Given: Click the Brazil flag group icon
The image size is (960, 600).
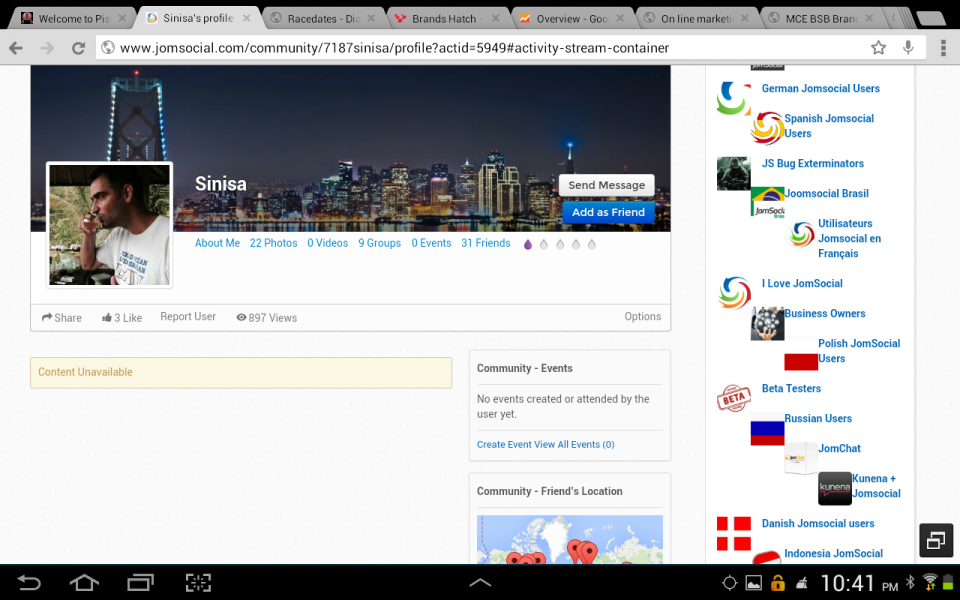Looking at the screenshot, I should coord(767,201).
